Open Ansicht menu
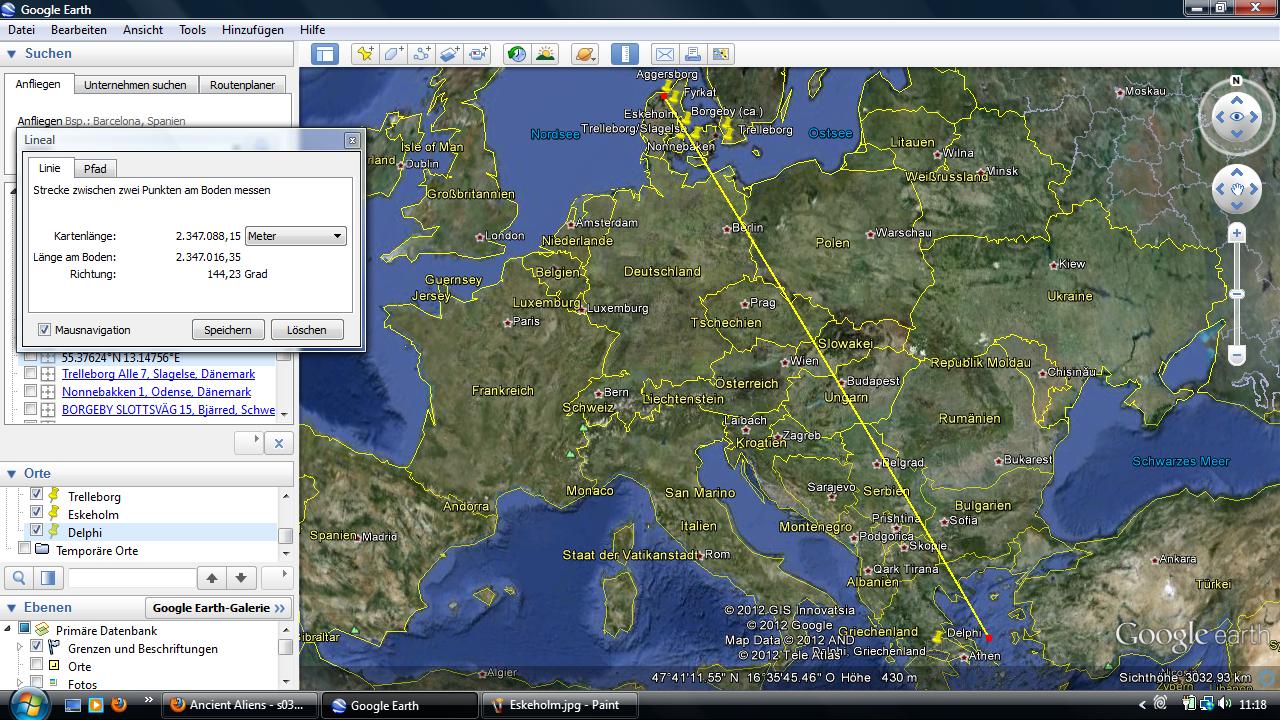 pos(143,30)
